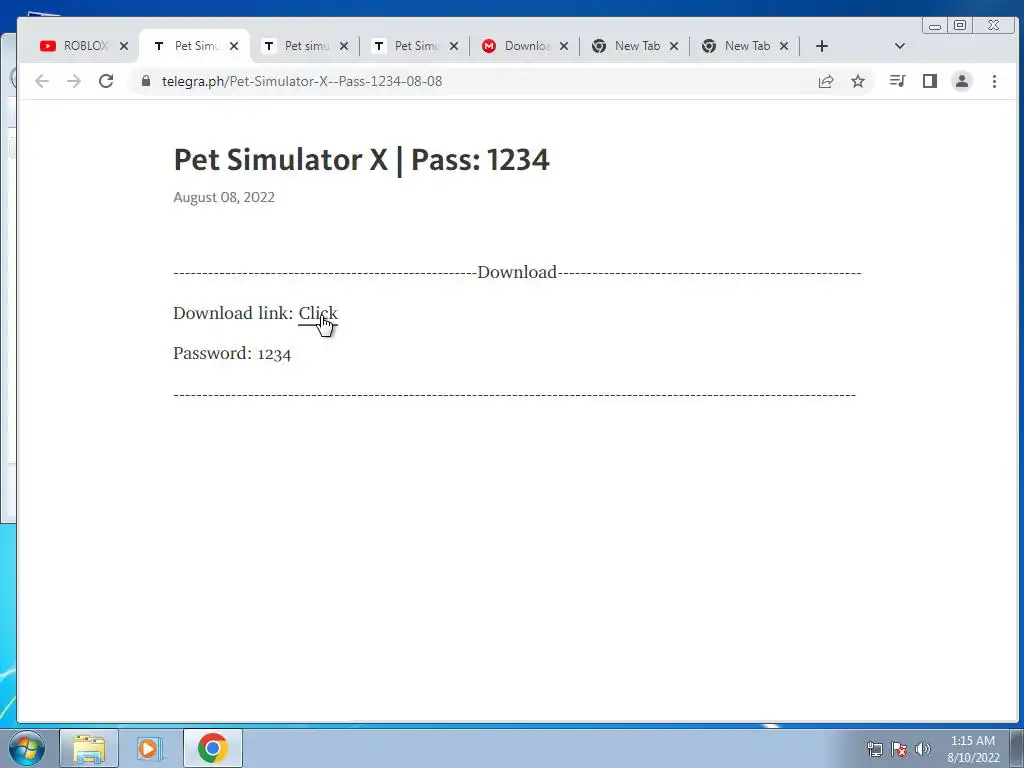Follow the Click download link
Viewport: 1024px width, 768px height.
pos(318,313)
